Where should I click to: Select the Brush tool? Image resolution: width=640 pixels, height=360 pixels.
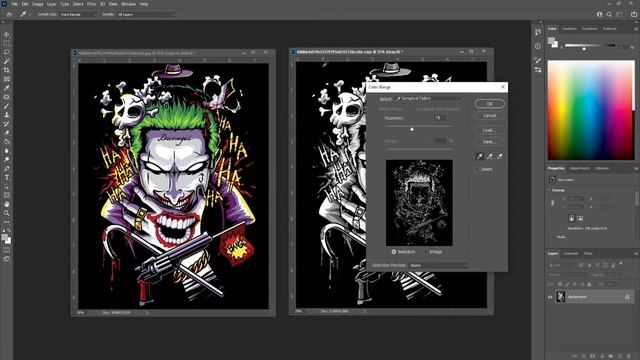(7, 106)
